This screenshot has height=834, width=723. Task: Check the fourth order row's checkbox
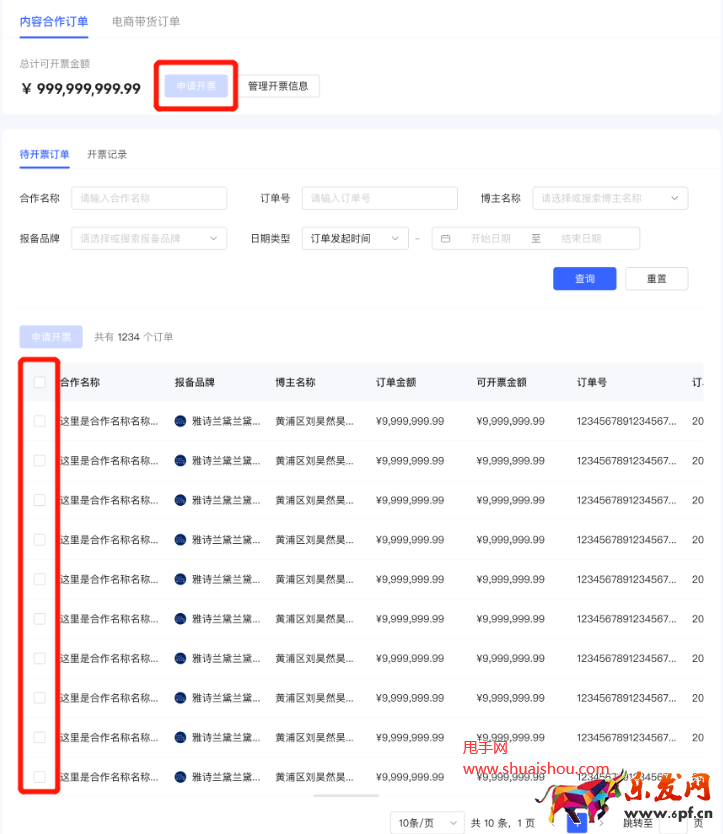point(39,540)
